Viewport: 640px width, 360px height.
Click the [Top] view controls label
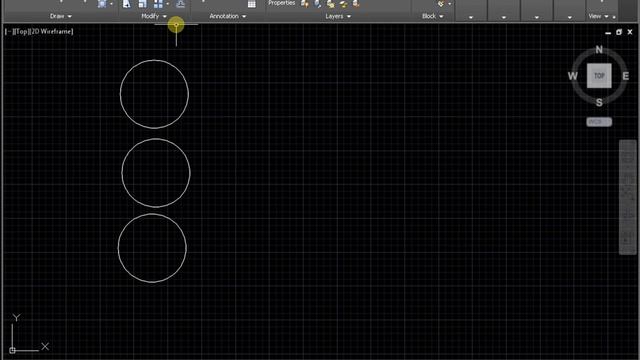point(21,31)
